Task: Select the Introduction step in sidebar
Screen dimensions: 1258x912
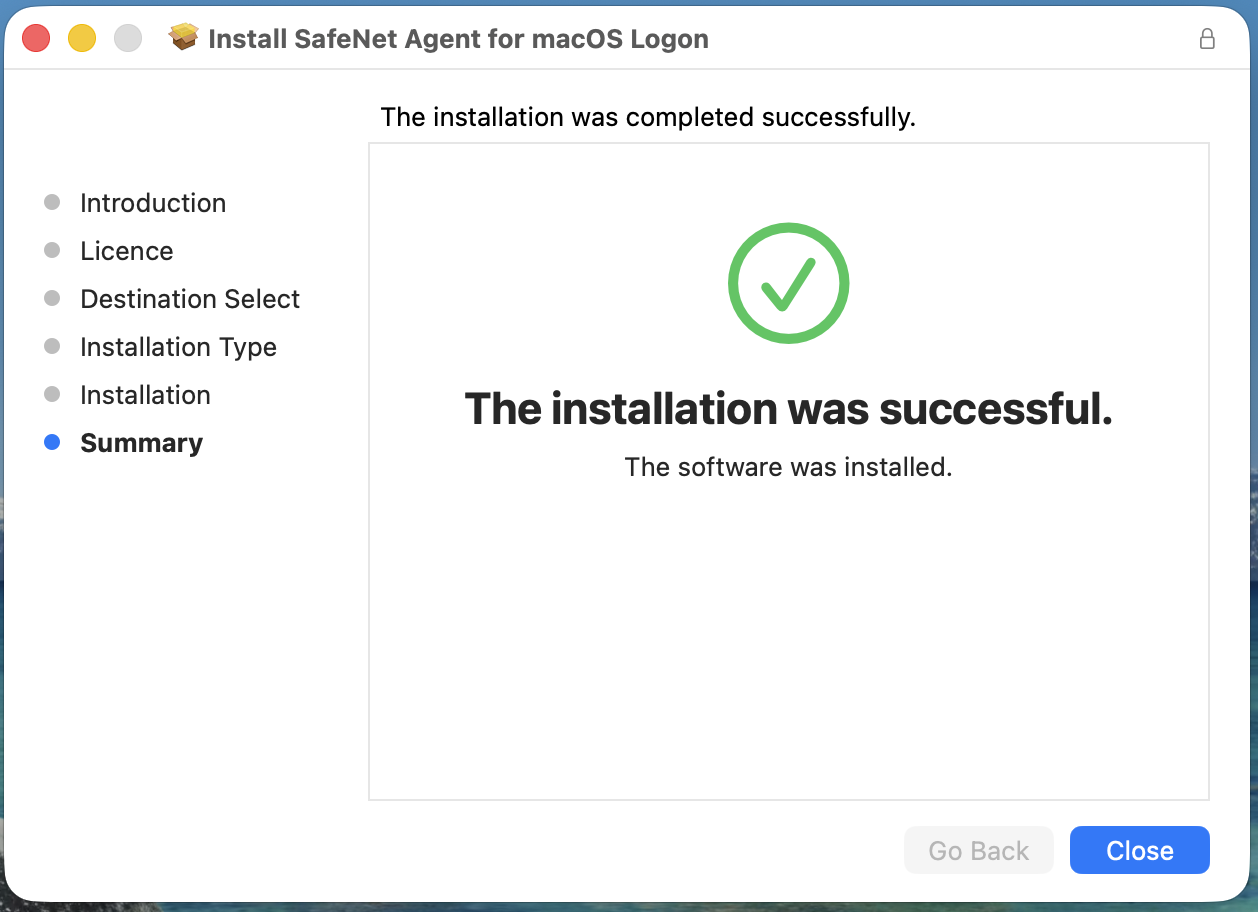Action: pos(153,203)
